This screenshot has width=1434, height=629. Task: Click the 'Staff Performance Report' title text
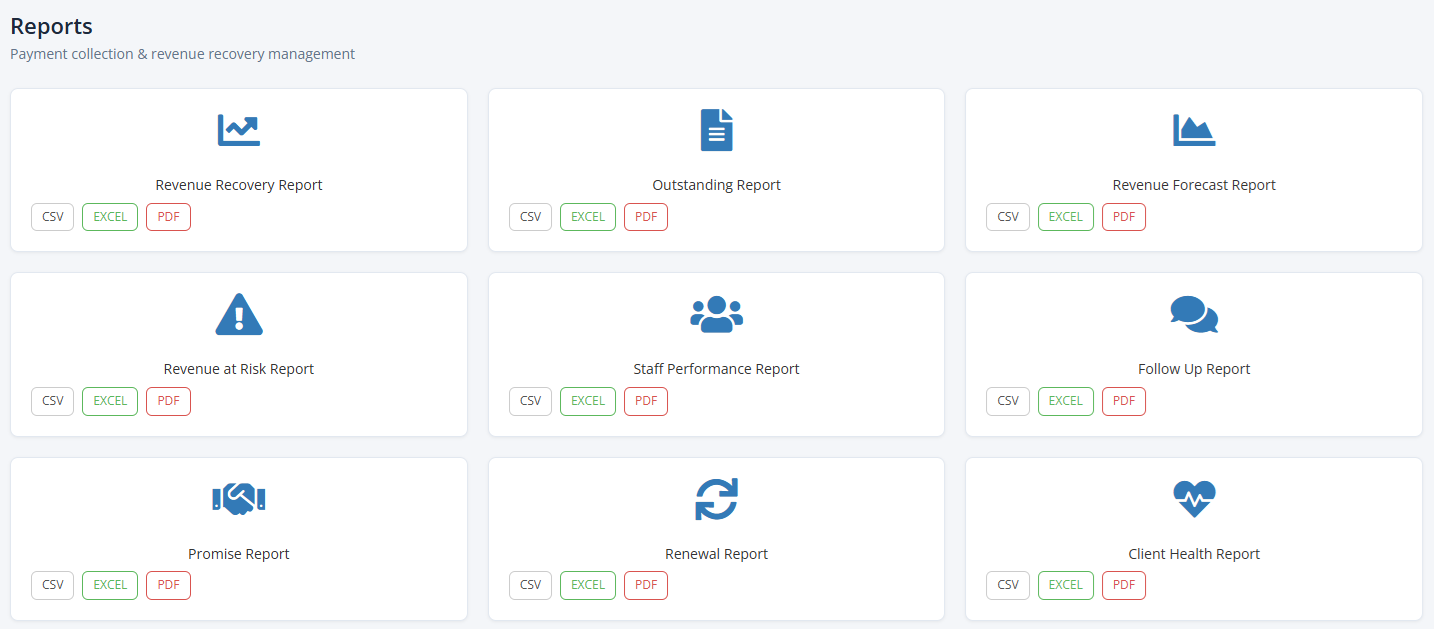tap(716, 369)
